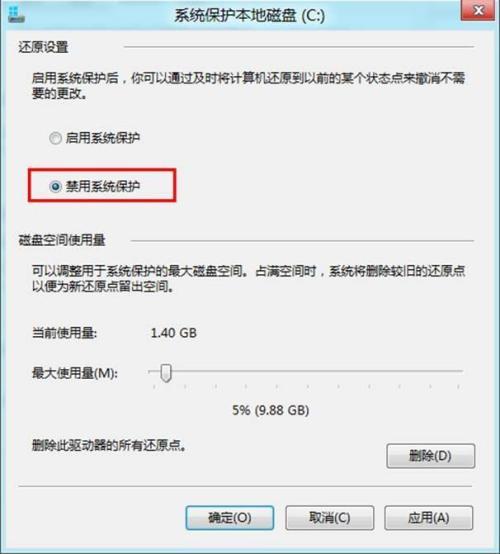Click the 删除此驱动器的所有还原点 text
This screenshot has height=554, width=500.
pyautogui.click(x=109, y=445)
